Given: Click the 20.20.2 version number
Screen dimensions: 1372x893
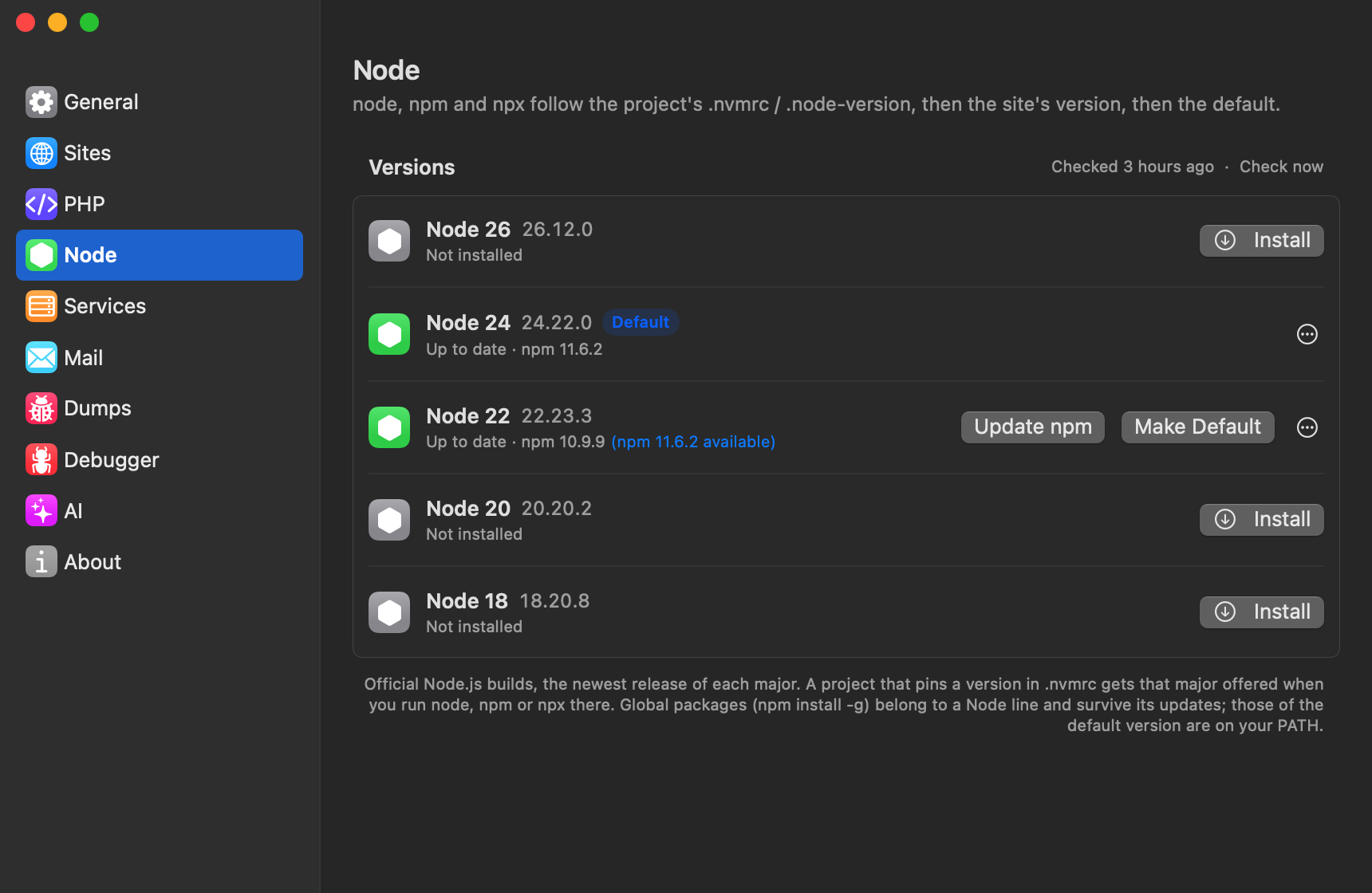Looking at the screenshot, I should (557, 509).
